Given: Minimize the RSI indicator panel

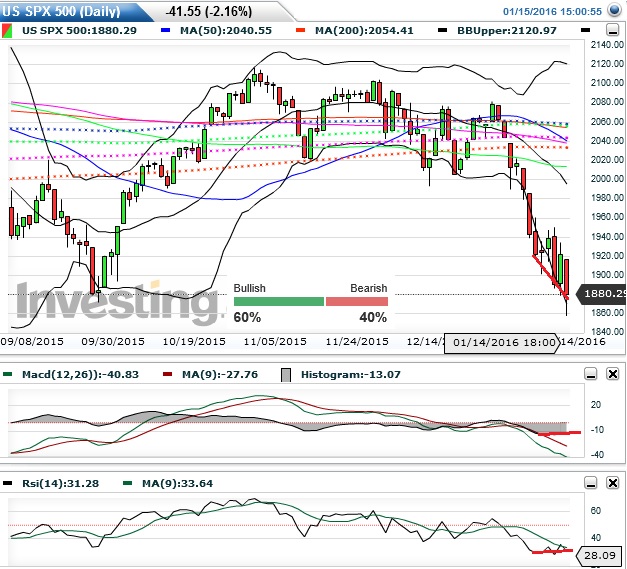Looking at the screenshot, I should tap(588, 484).
